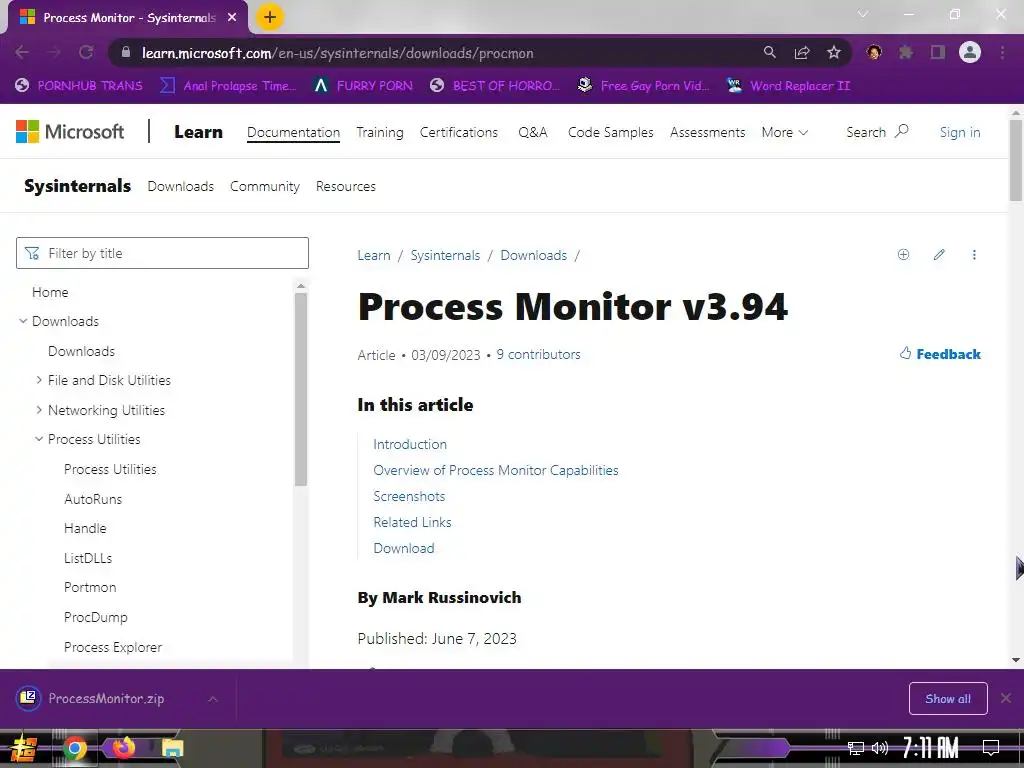Open Assessments

707,132
